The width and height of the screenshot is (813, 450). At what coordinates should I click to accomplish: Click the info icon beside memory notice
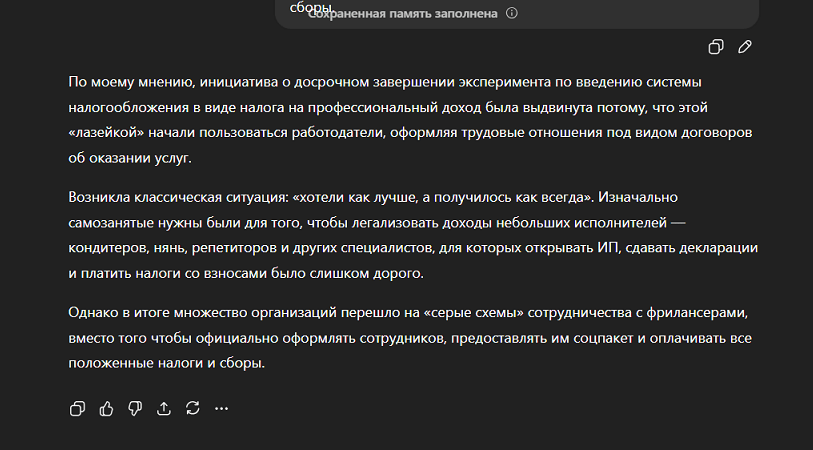pyautogui.click(x=512, y=14)
